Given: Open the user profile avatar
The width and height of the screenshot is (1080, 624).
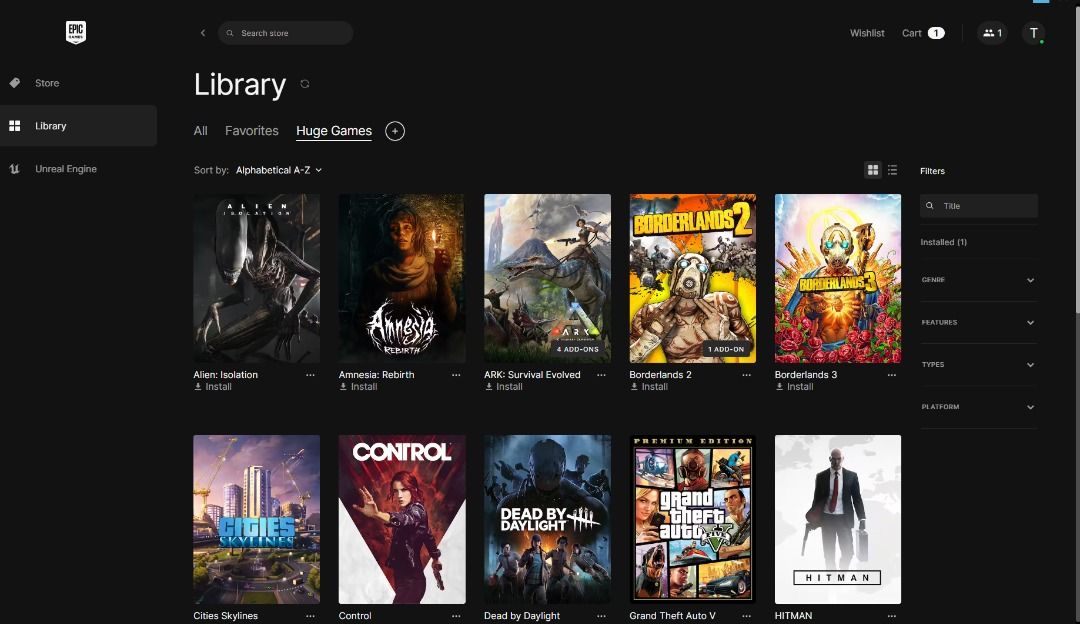Looking at the screenshot, I should pos(1034,33).
